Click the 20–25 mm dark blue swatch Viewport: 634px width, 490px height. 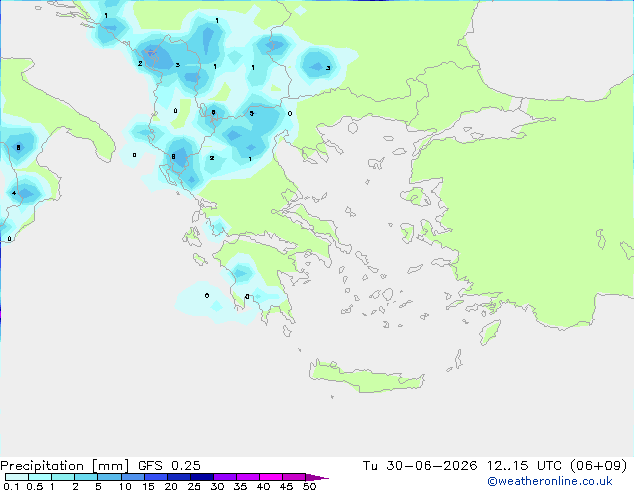pyautogui.click(x=179, y=477)
